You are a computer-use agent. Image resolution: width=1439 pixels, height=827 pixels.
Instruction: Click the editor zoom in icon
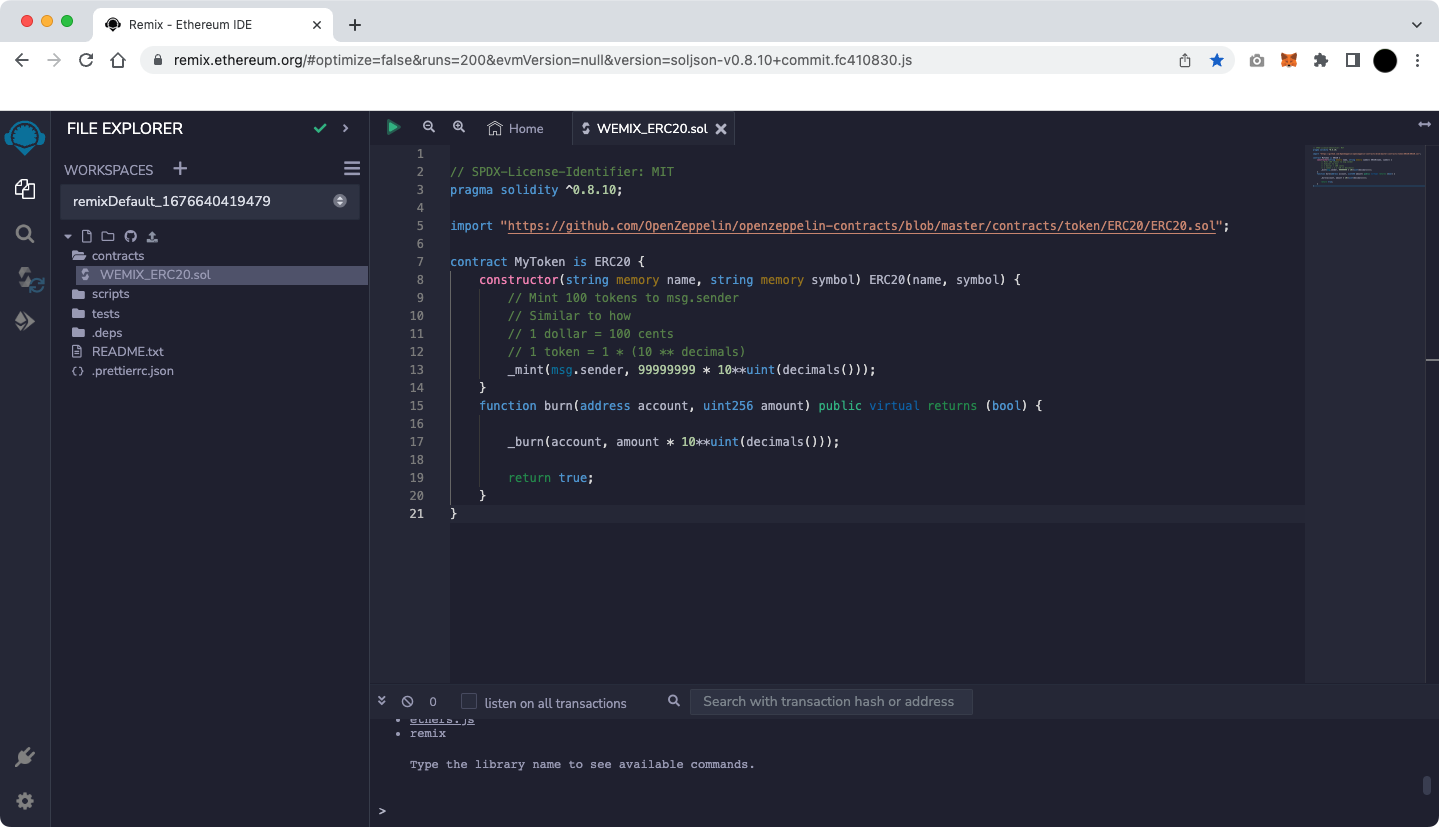[x=459, y=127]
